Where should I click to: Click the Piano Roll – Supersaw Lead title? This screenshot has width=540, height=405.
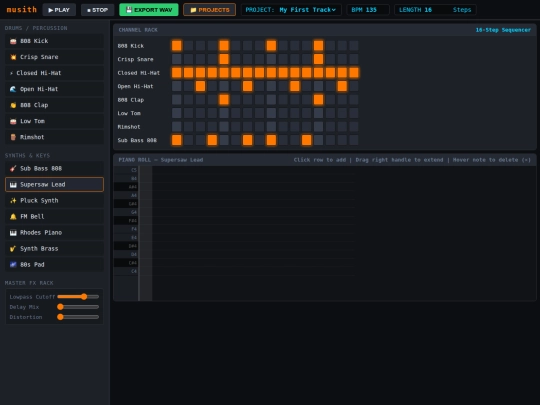point(161,160)
